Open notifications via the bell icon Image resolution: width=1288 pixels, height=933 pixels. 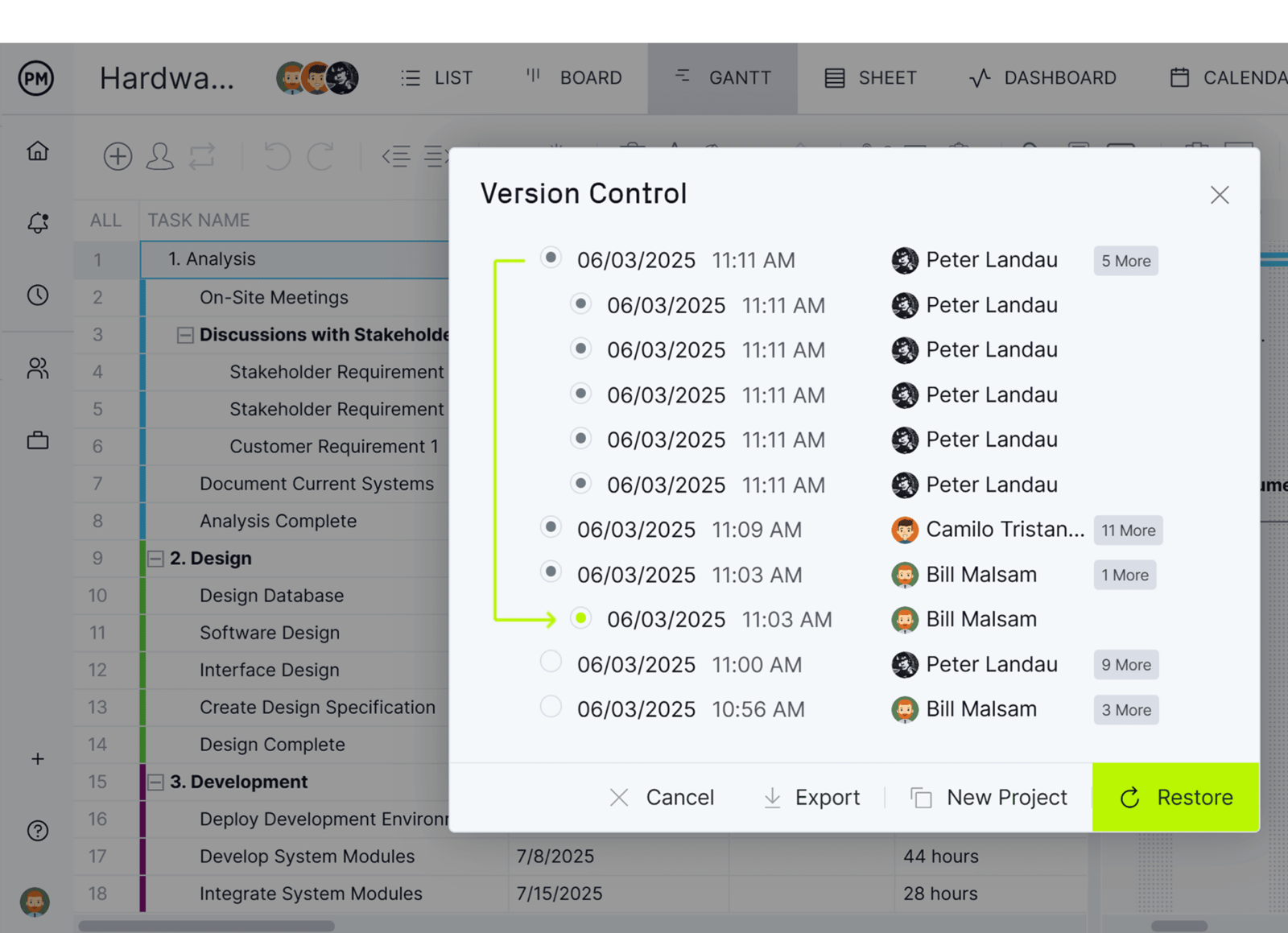pos(37,224)
